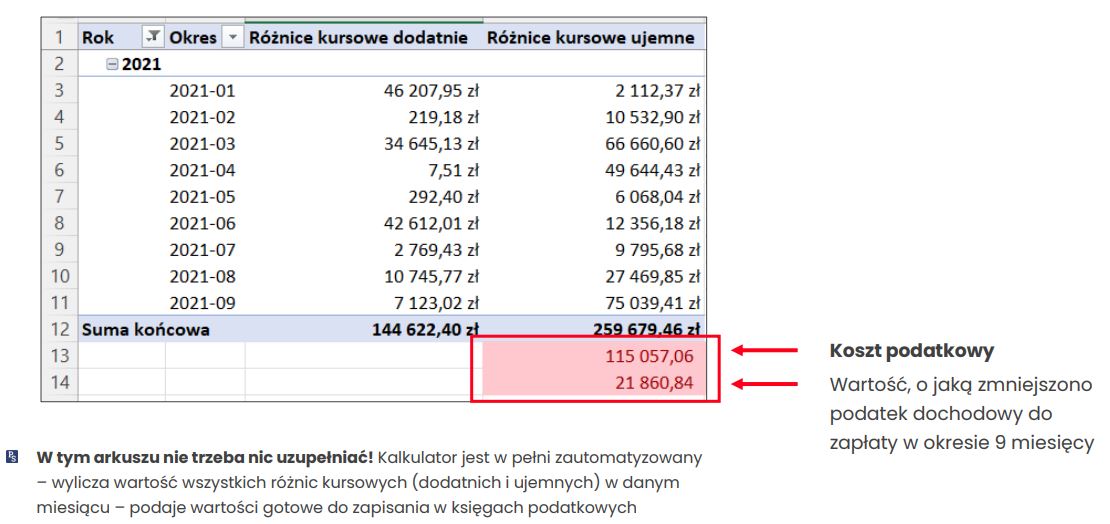Click the upper red arrow near Koszt podatkowy
This screenshot has width=1110, height=524.
[764, 351]
